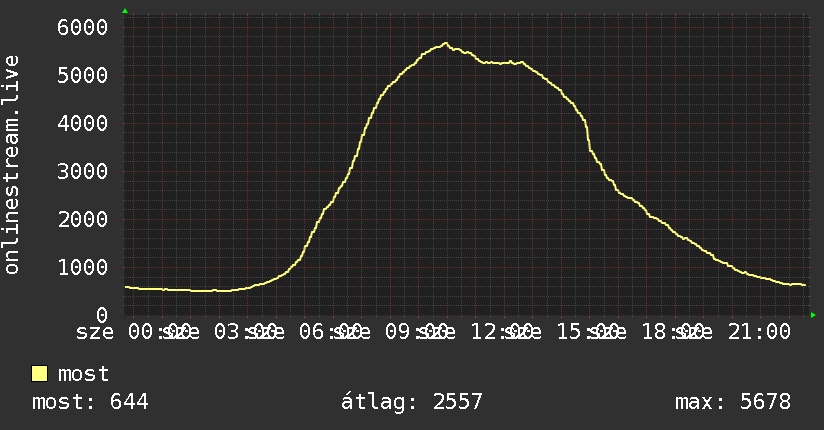This screenshot has width=824, height=430.
Task: Click the green arrow at the top of y-axis
Action: coord(125,11)
